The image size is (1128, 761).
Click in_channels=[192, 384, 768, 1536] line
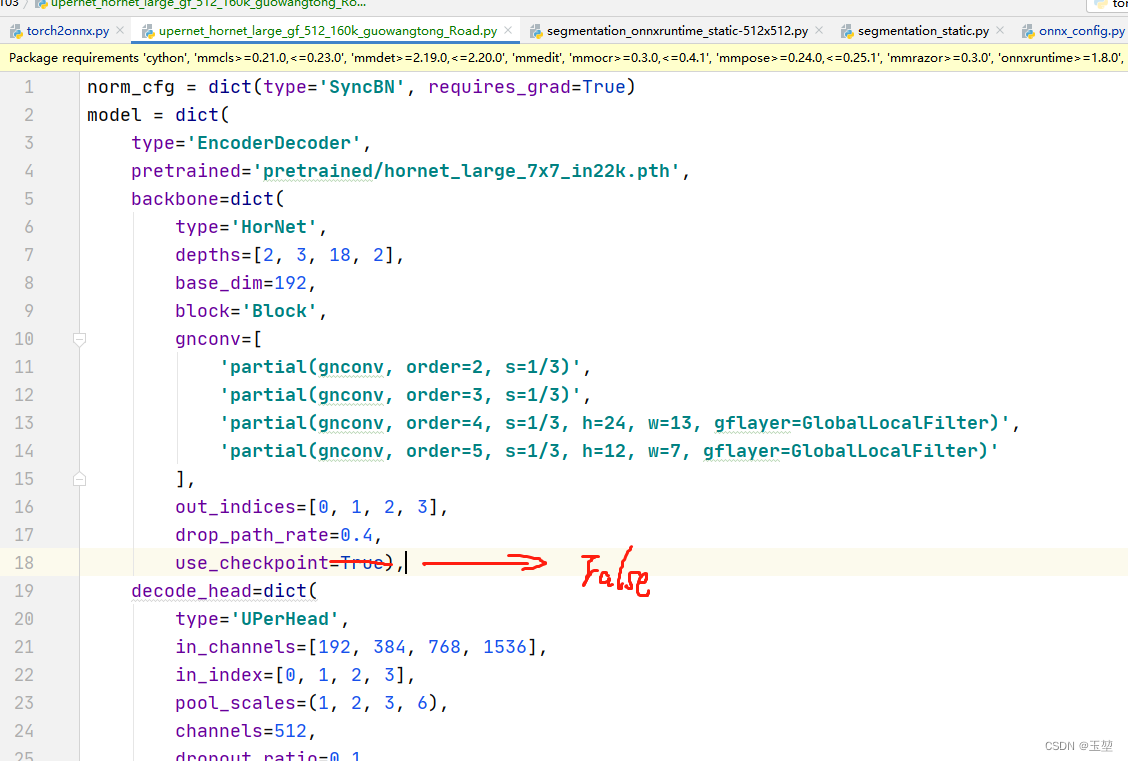[360, 647]
